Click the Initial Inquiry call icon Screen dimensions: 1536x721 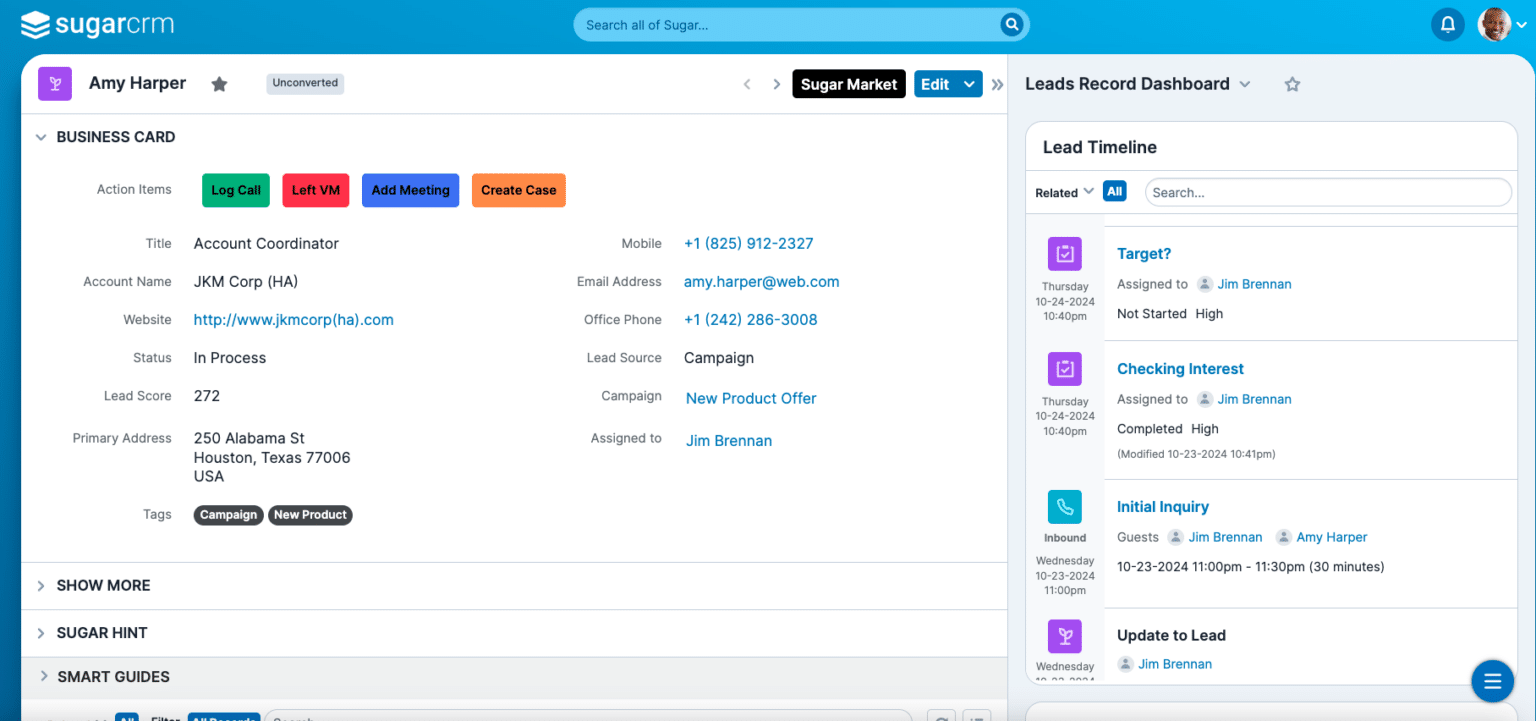pos(1065,507)
